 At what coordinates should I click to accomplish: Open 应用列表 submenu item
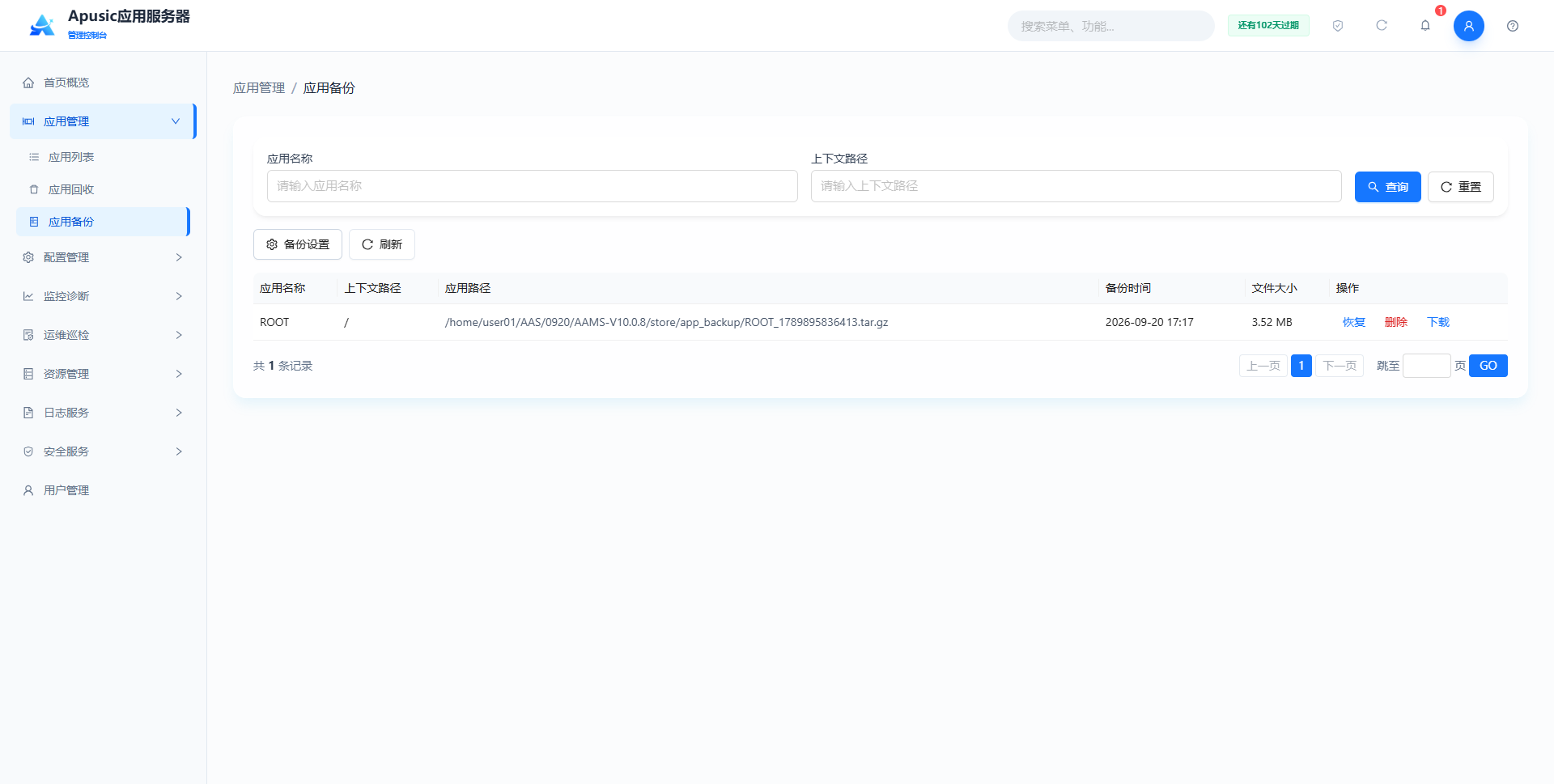coord(103,157)
